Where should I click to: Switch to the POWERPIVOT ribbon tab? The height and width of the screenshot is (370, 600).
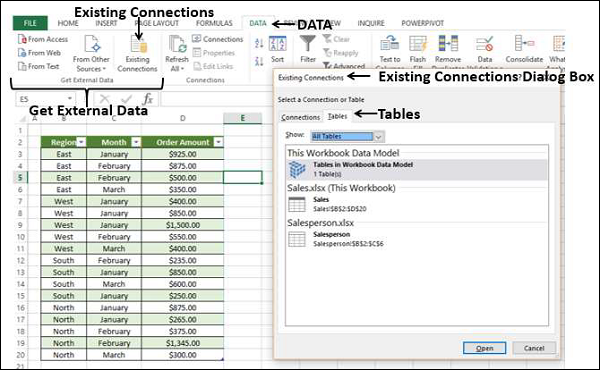pos(422,23)
